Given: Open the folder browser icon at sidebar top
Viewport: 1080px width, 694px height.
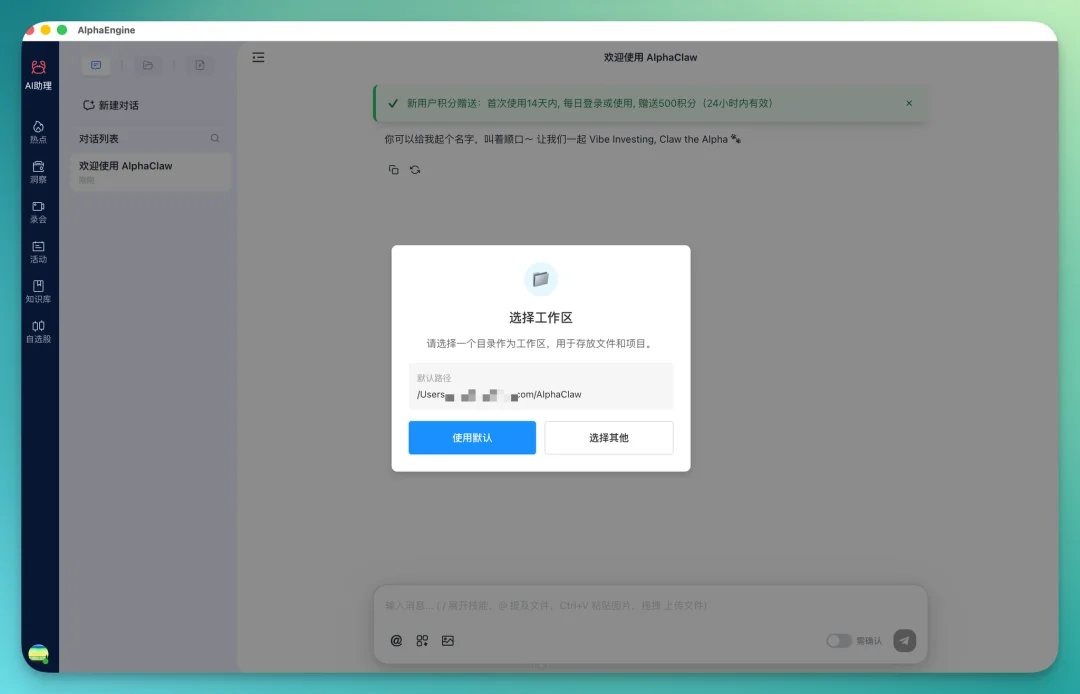Looking at the screenshot, I should coord(148,64).
